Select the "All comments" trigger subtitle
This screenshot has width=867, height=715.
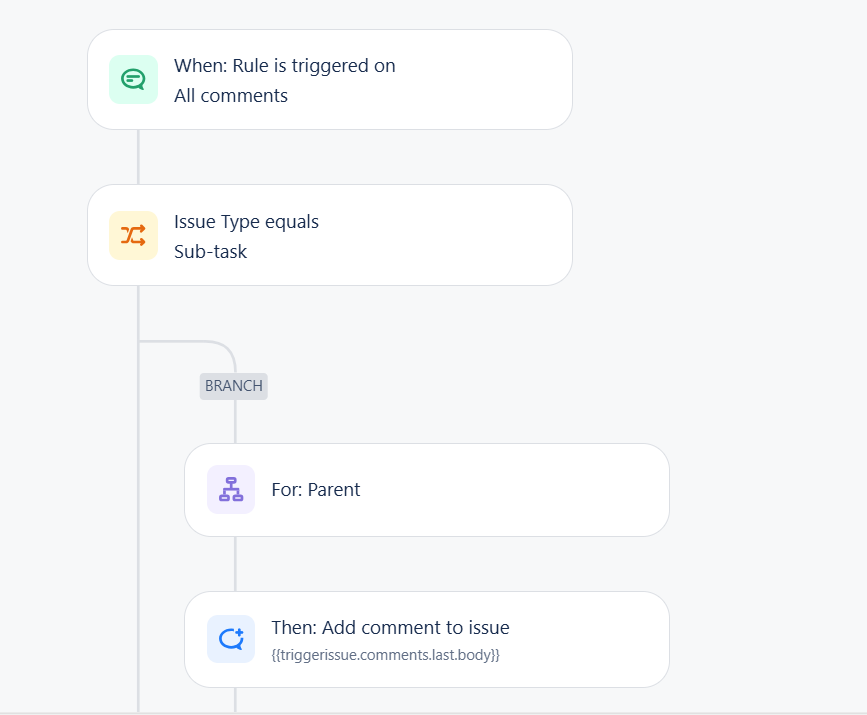click(x=231, y=96)
